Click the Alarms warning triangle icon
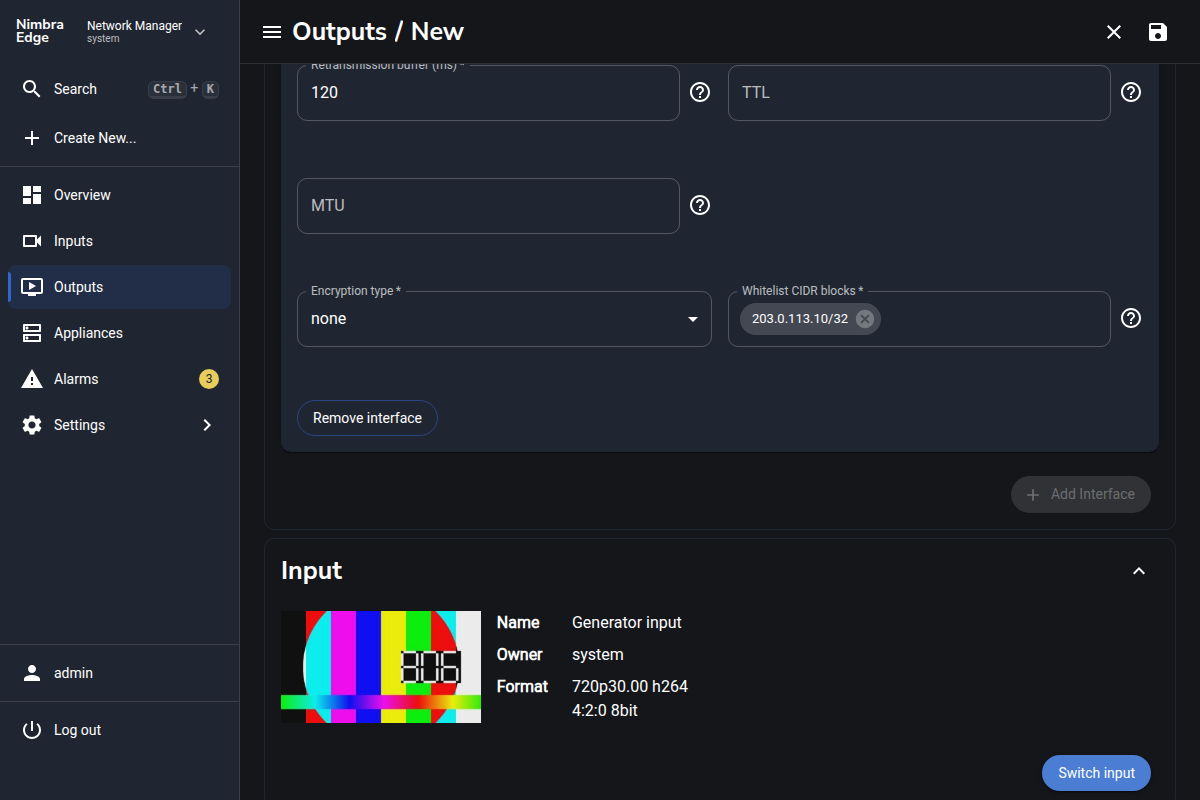Image resolution: width=1200 pixels, height=800 pixels. click(x=32, y=379)
